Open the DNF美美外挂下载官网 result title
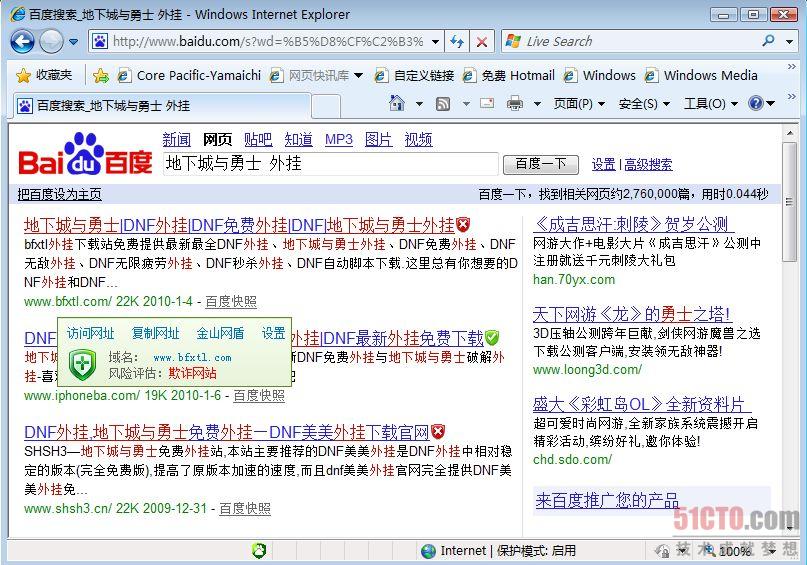The image size is (807, 565). [x=226, y=432]
